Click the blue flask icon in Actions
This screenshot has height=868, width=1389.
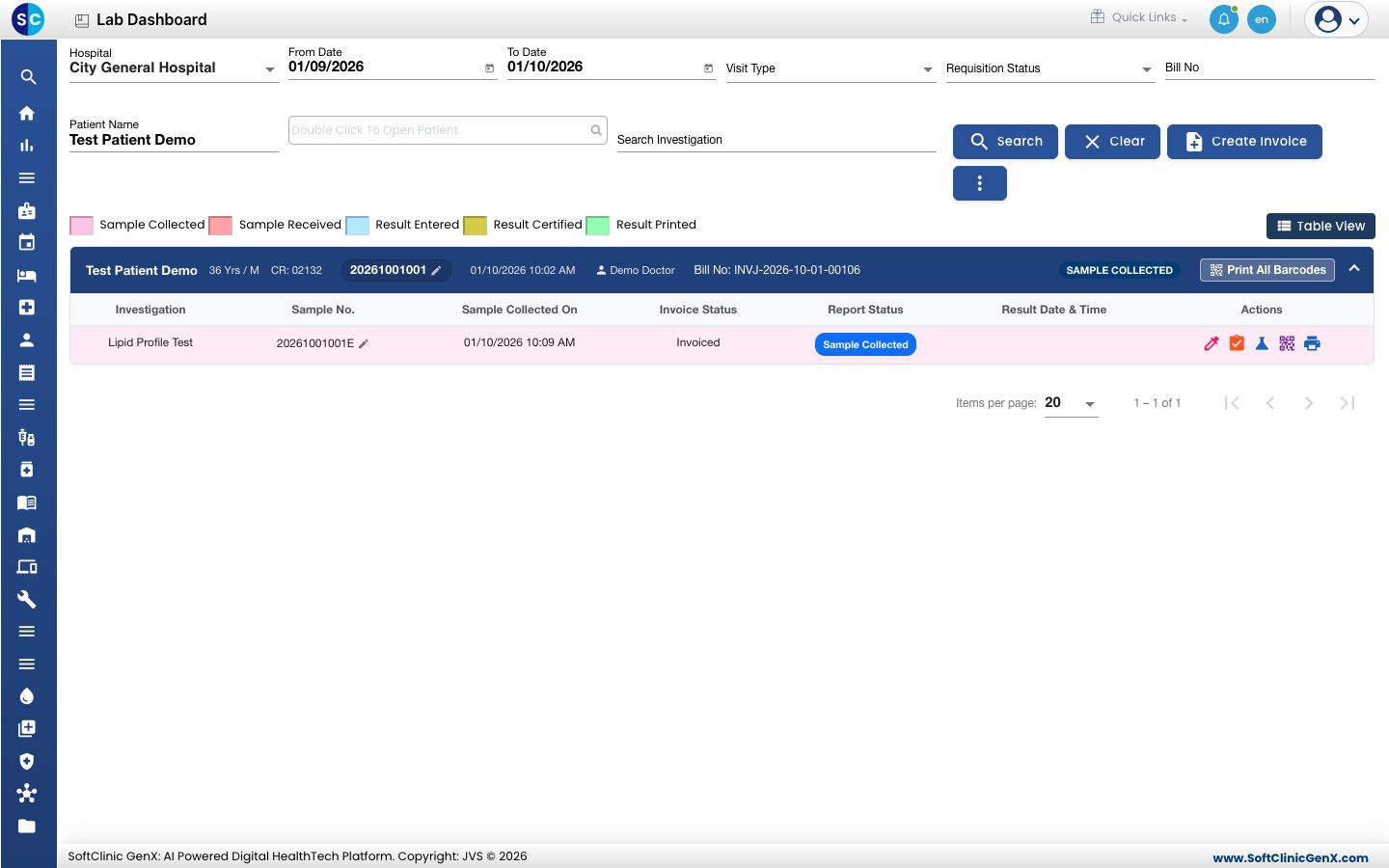(1262, 343)
